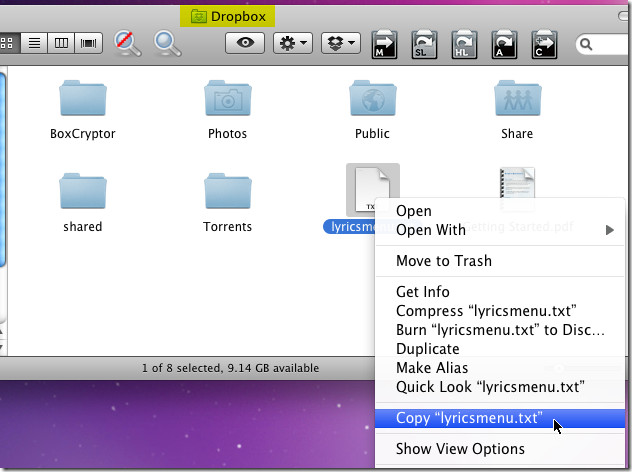Click the toolbar icon labeled HL
The height and width of the screenshot is (472, 632).
(x=465, y=44)
